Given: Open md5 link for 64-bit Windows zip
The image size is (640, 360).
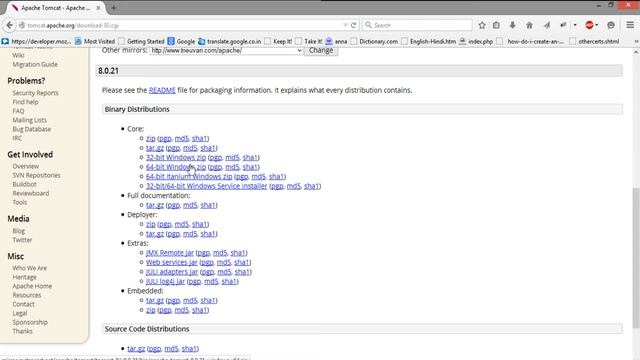Looking at the screenshot, I should pos(232,167).
